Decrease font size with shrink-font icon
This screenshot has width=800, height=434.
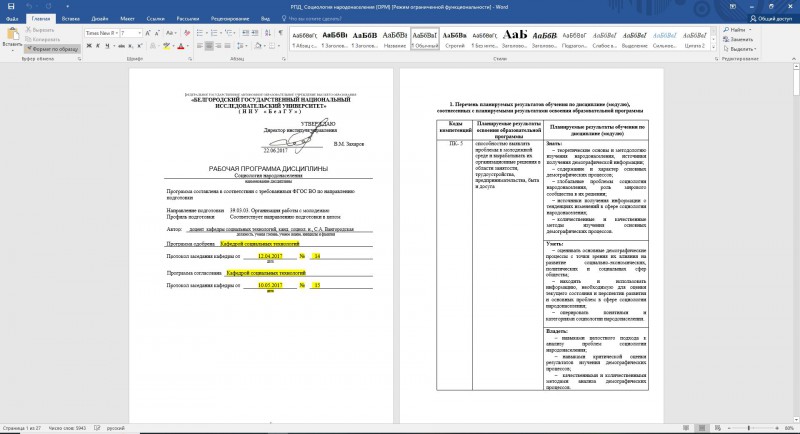pos(157,33)
